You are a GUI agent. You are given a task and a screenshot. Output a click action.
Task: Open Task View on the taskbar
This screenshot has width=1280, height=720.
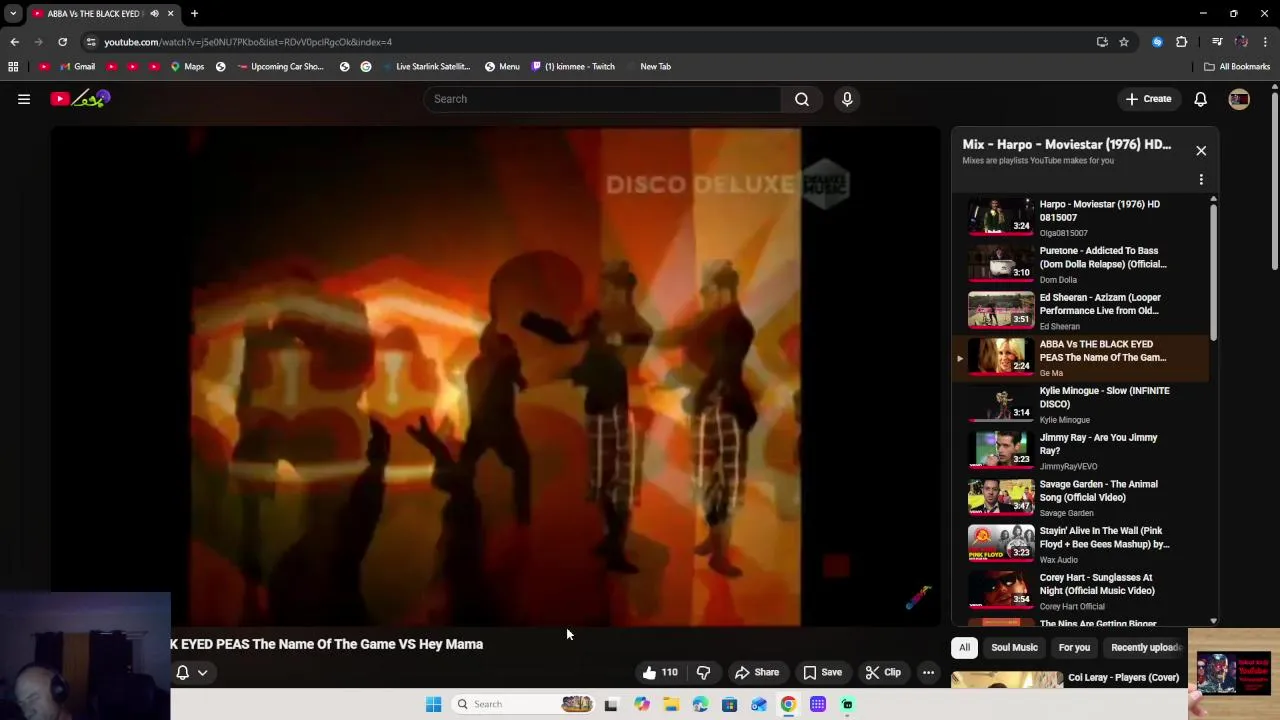coord(611,704)
